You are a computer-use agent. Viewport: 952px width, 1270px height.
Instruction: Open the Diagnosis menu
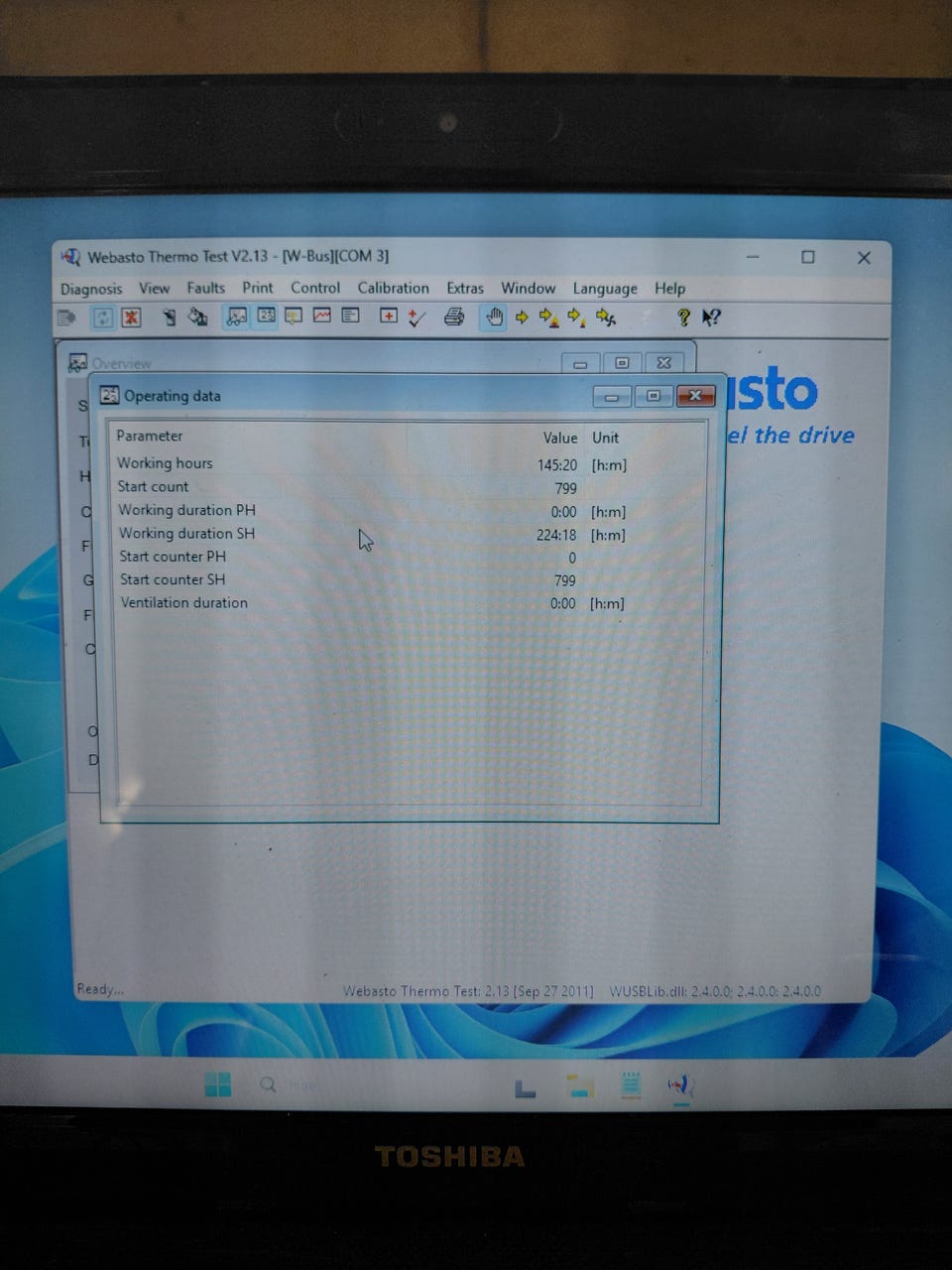[91, 289]
